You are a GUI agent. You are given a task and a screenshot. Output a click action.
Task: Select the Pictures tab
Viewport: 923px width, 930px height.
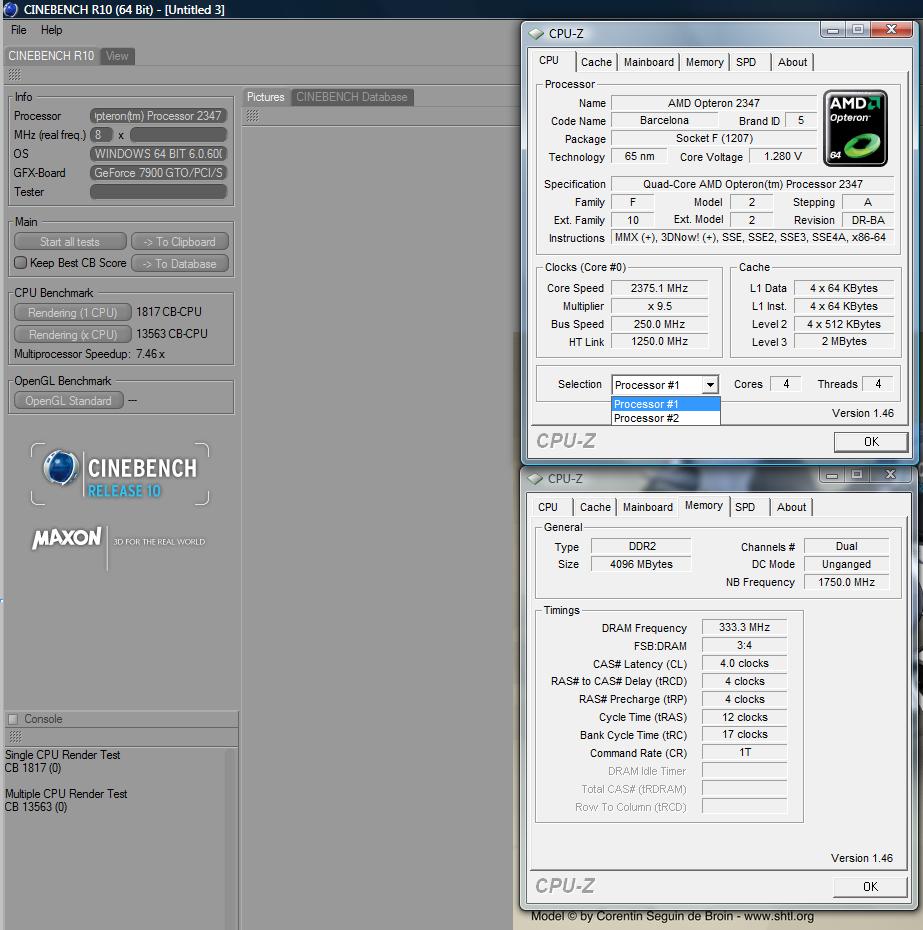(x=265, y=97)
